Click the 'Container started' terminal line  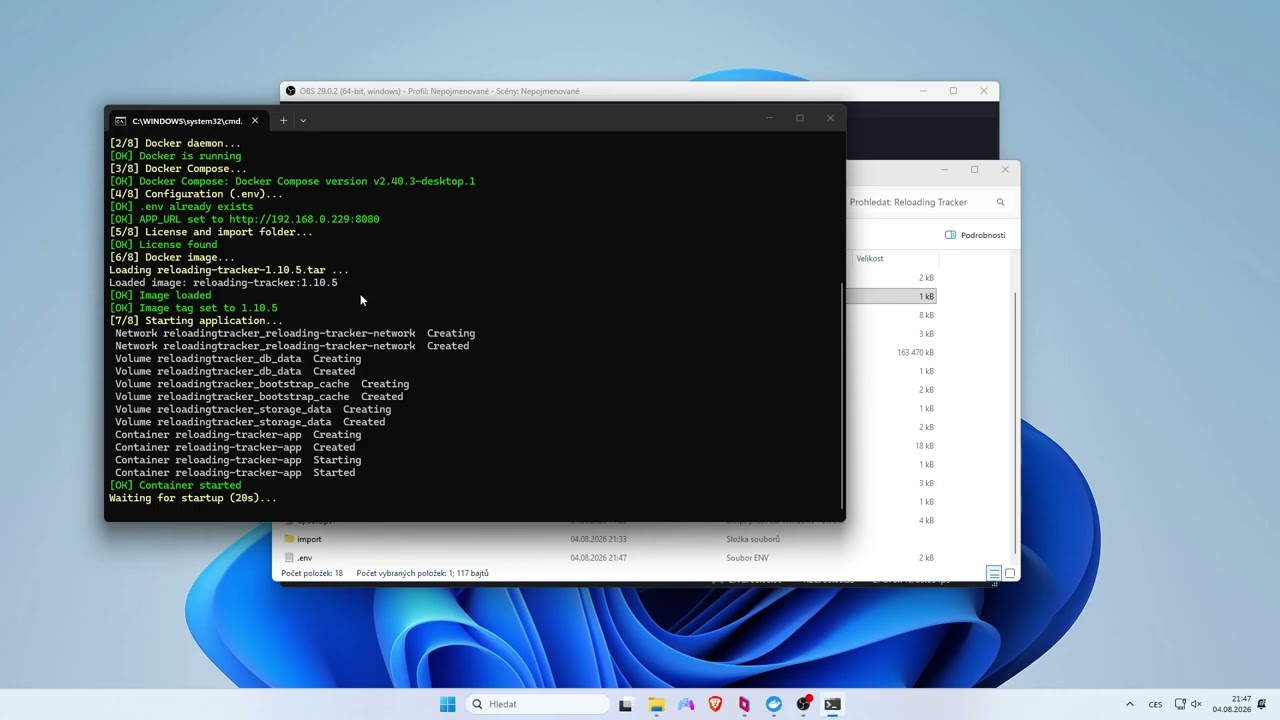tap(175, 485)
